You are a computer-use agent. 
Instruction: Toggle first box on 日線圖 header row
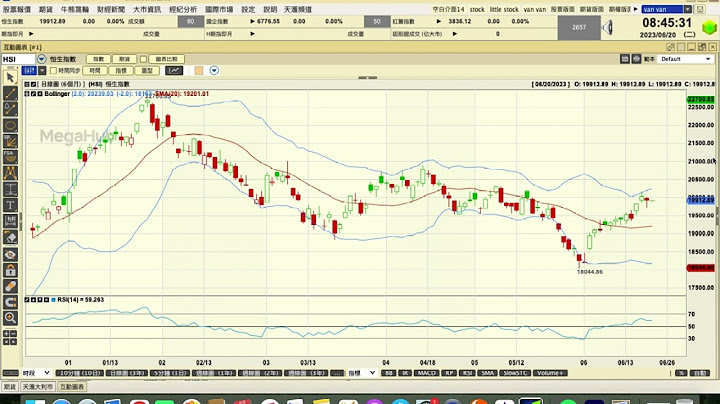point(27,84)
